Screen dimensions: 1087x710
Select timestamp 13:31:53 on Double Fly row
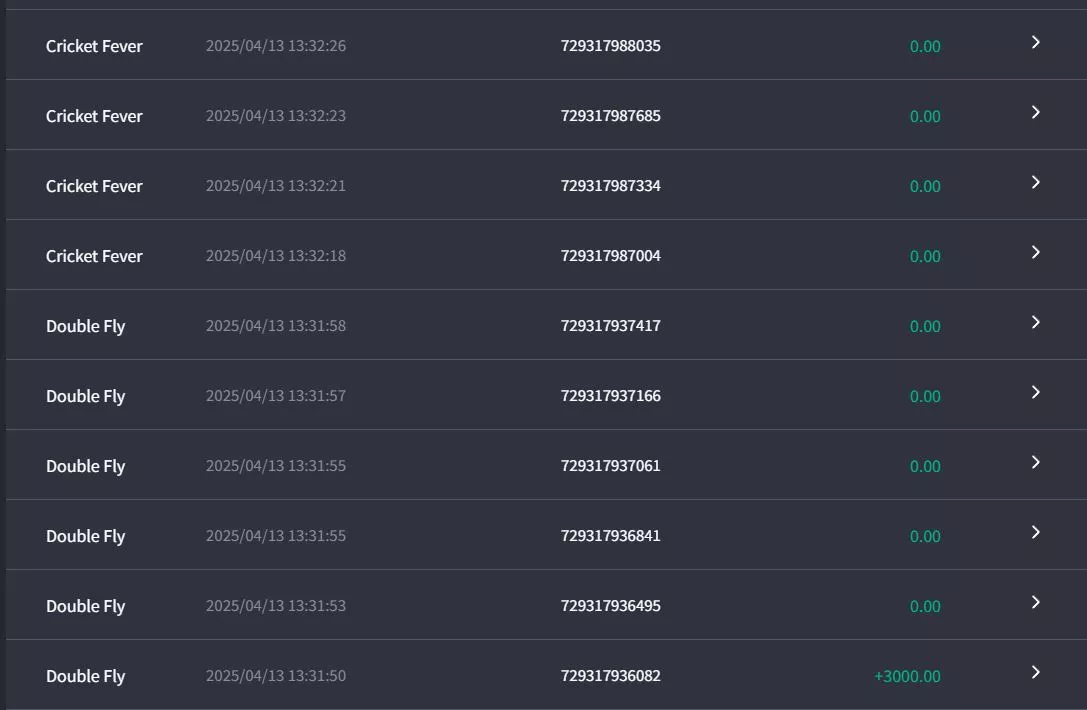pyautogui.click(x=276, y=606)
